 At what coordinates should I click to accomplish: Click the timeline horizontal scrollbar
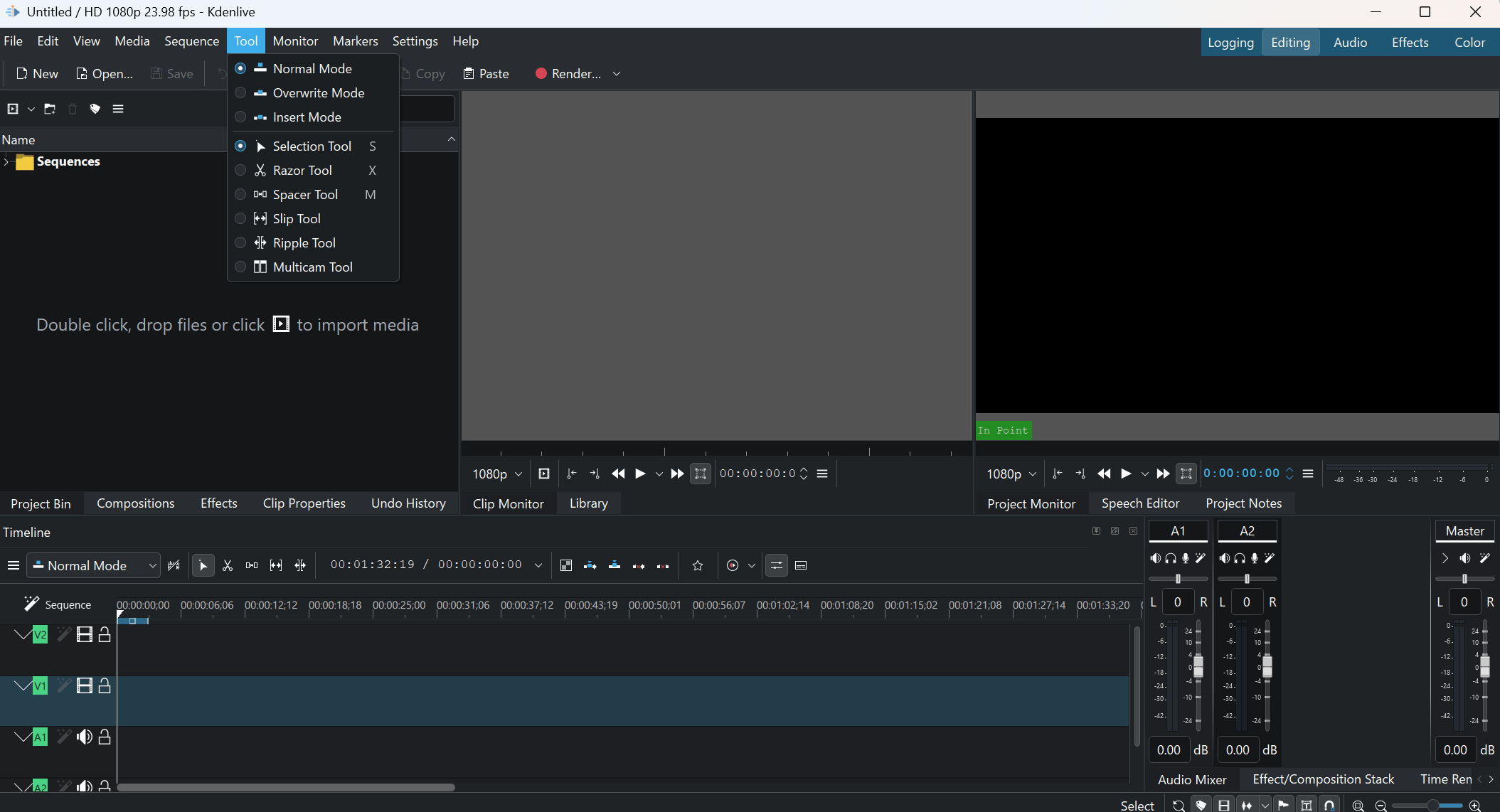click(286, 787)
